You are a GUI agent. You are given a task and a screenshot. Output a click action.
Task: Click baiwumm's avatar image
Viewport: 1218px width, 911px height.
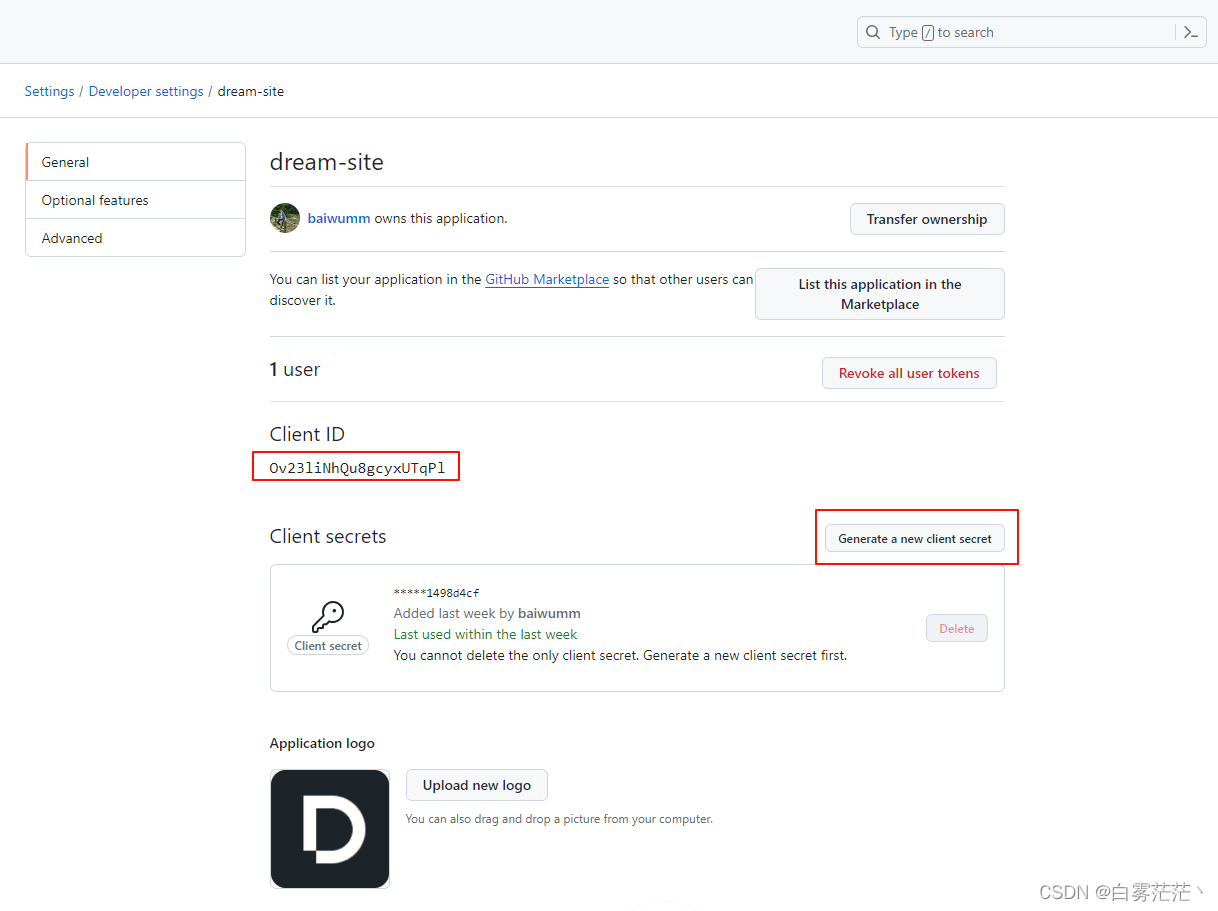(285, 218)
